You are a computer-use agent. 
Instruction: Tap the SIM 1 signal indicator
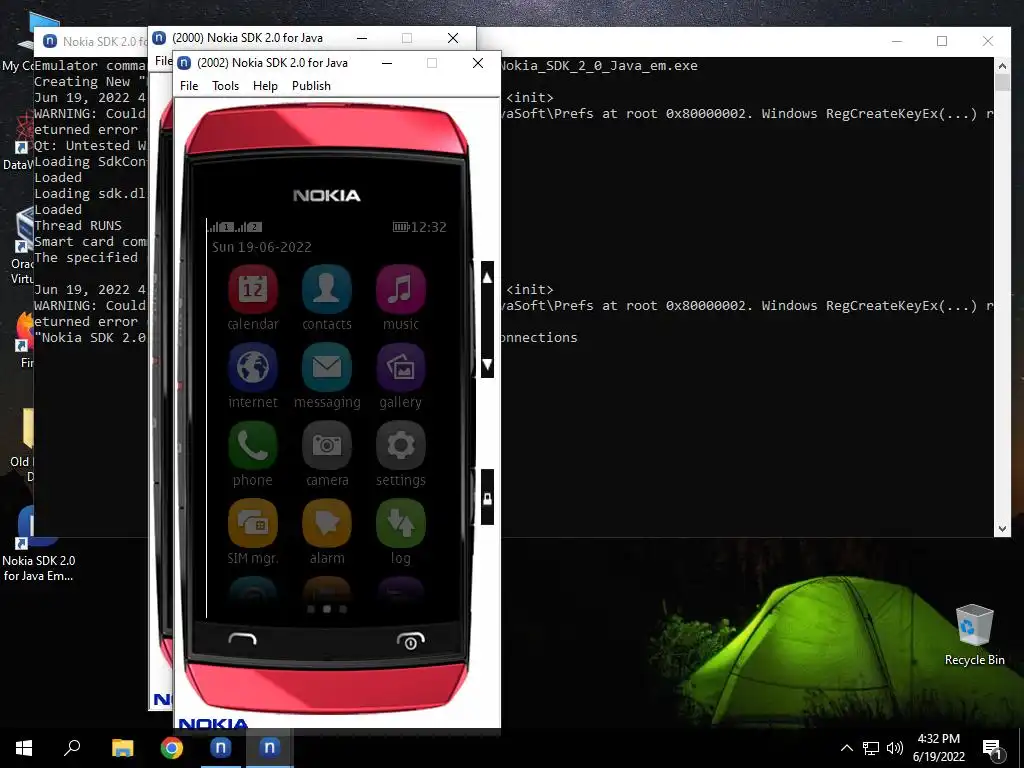coord(220,227)
